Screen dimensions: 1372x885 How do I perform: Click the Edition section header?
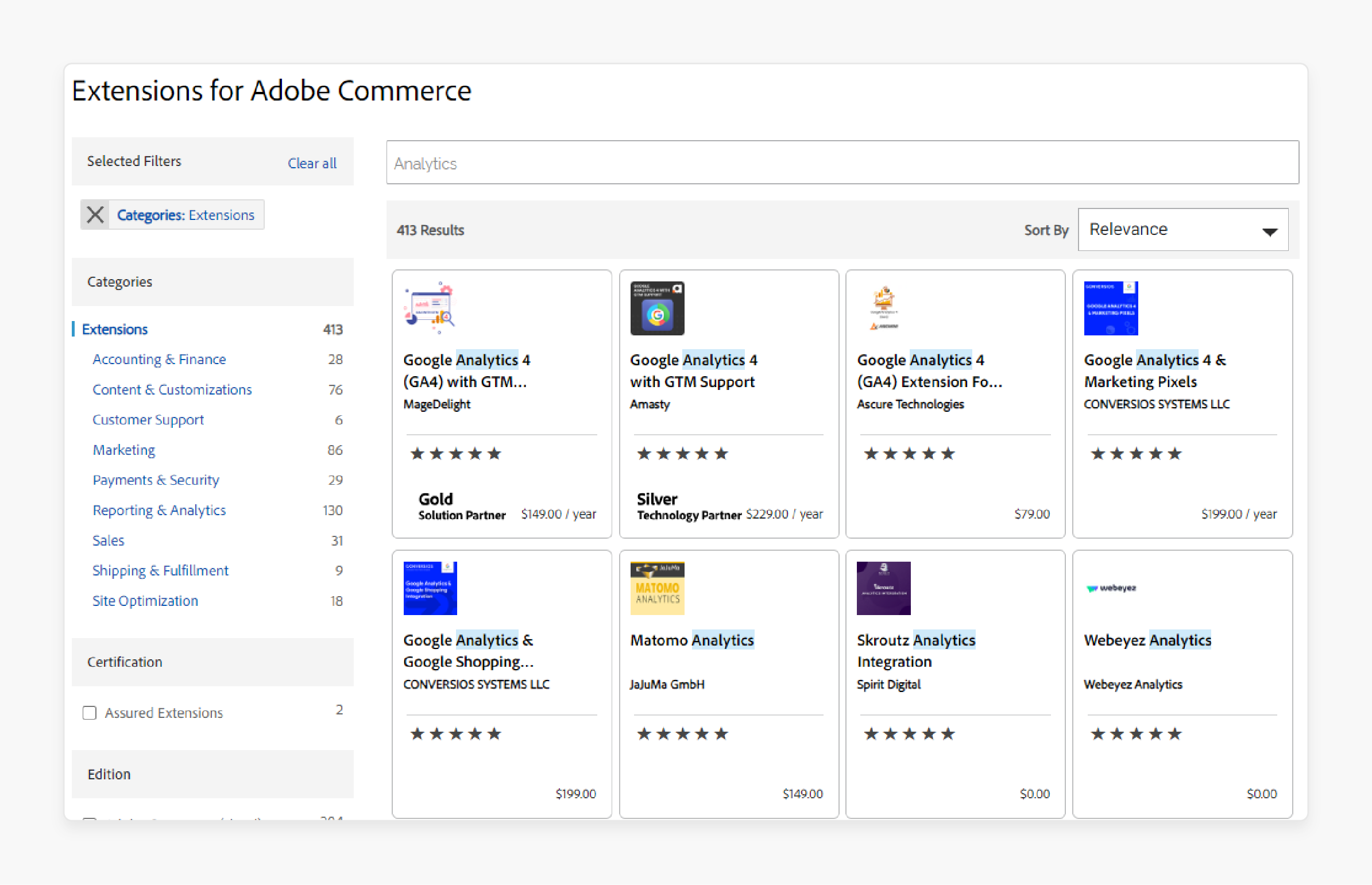pyautogui.click(x=212, y=774)
